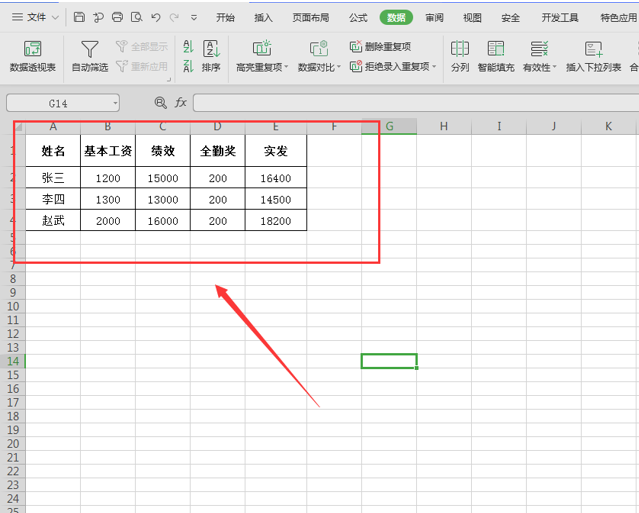Click the 姓名 header cell
The image size is (639, 513).
(x=53, y=151)
